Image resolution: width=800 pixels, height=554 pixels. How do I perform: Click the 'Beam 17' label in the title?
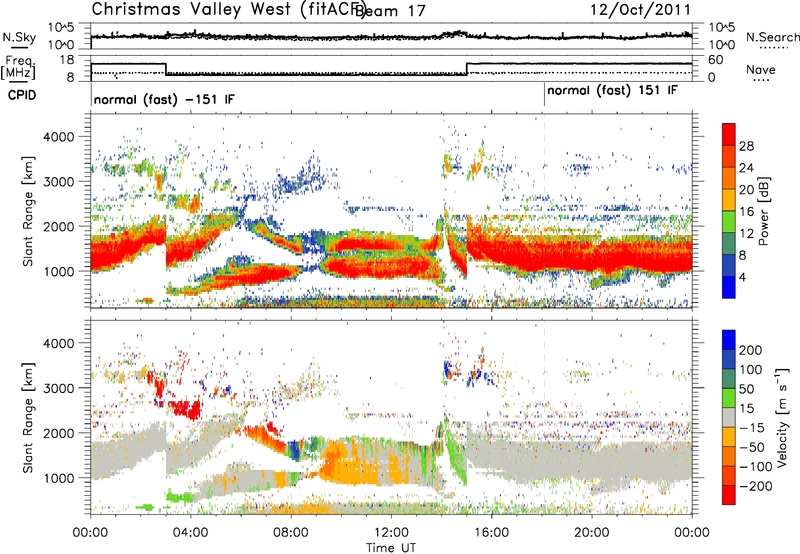390,11
